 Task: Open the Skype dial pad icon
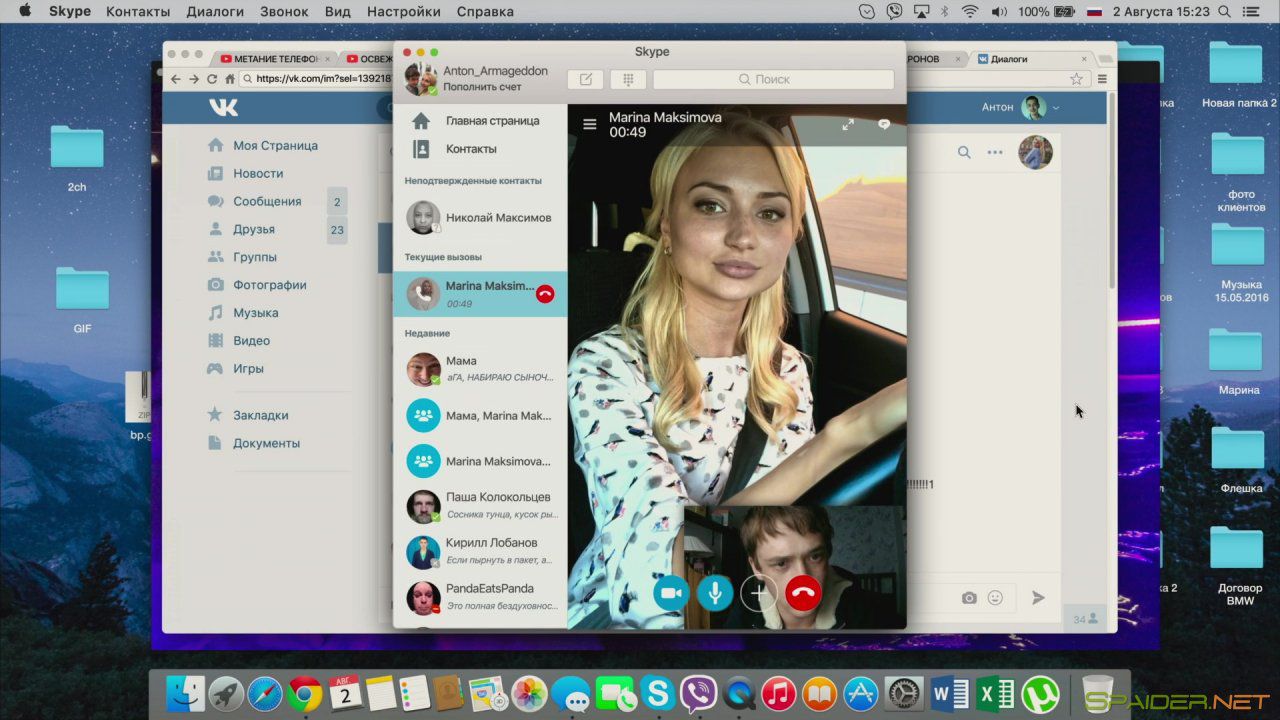coord(628,79)
